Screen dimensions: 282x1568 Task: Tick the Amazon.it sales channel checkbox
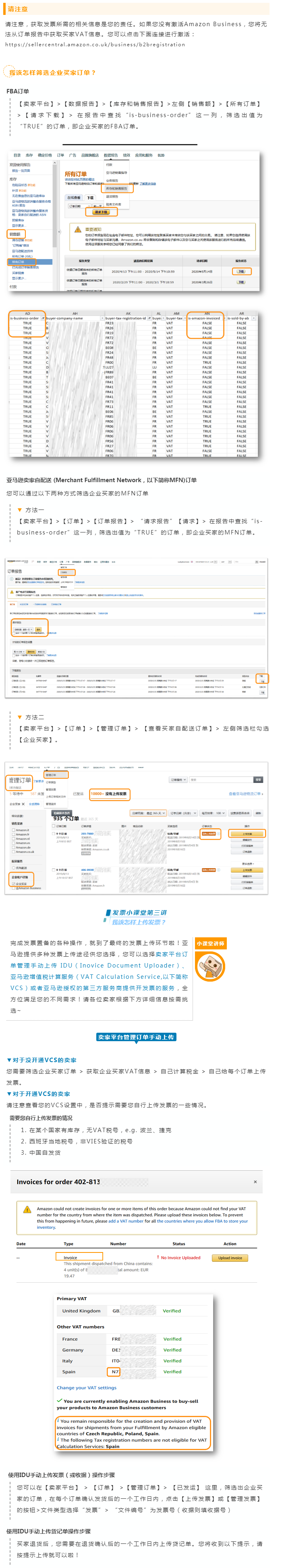tap(14, 829)
